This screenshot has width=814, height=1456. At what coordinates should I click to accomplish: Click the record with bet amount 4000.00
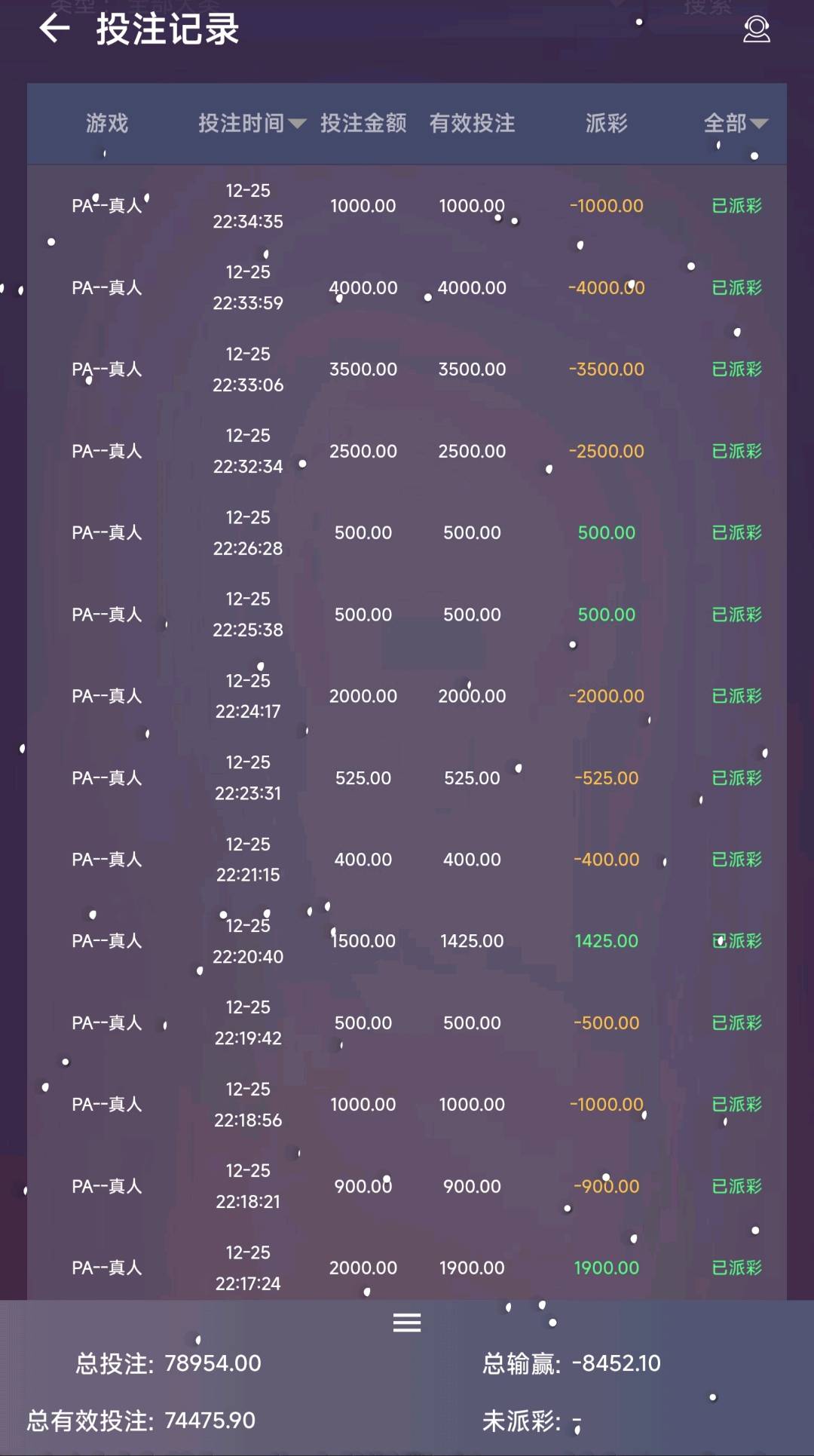click(363, 287)
